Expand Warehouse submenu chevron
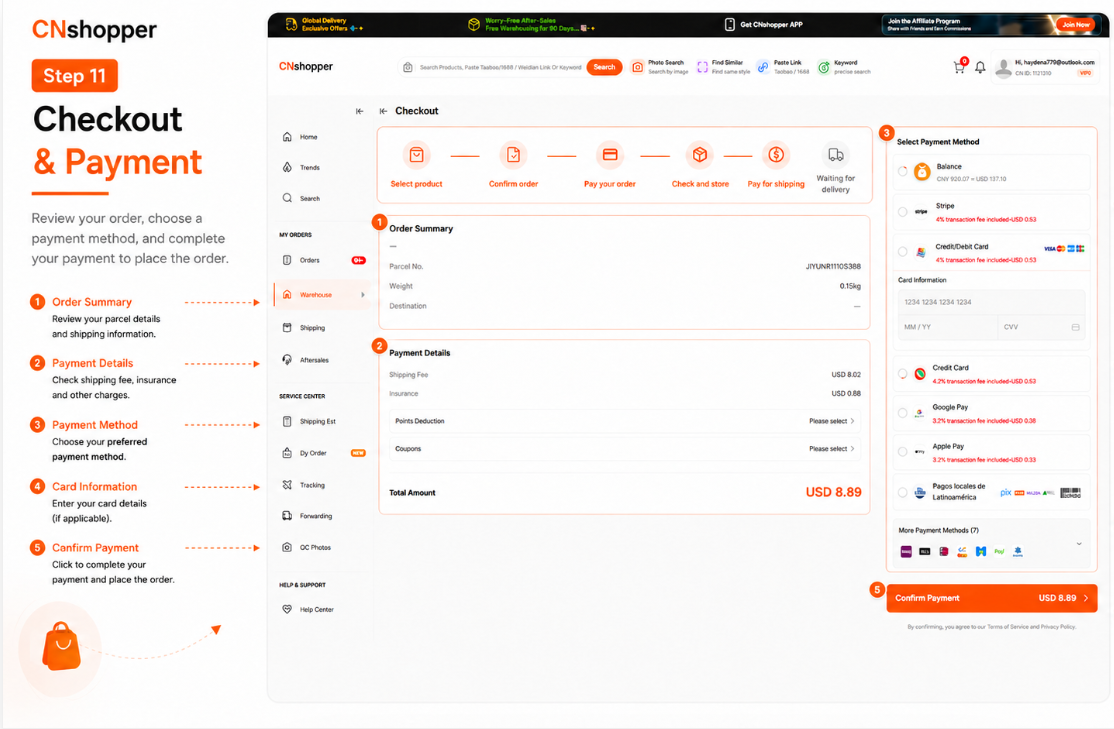This screenshot has height=729, width=1114. tap(363, 294)
